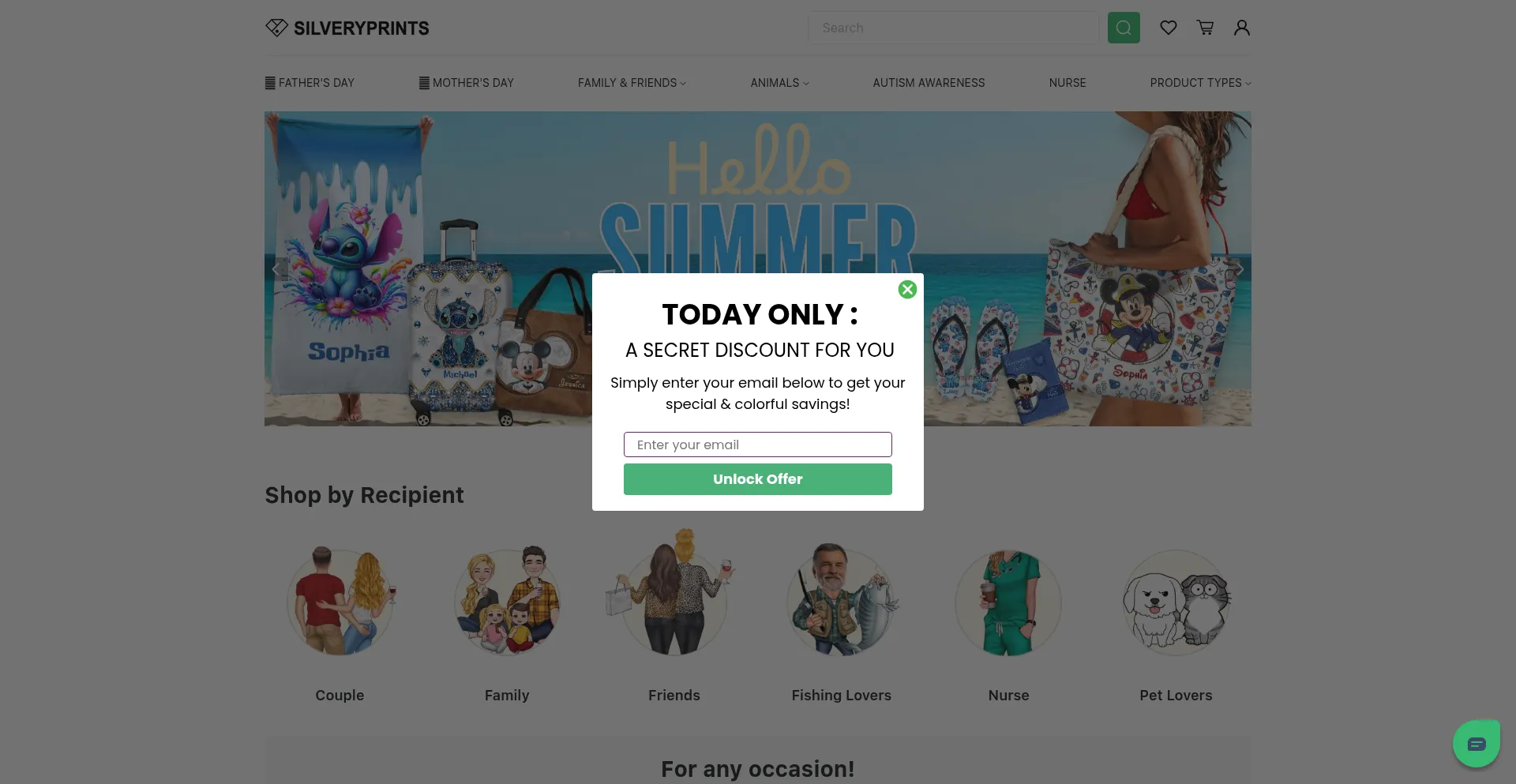Open the shopping cart icon
The image size is (1516, 784).
(1206, 28)
